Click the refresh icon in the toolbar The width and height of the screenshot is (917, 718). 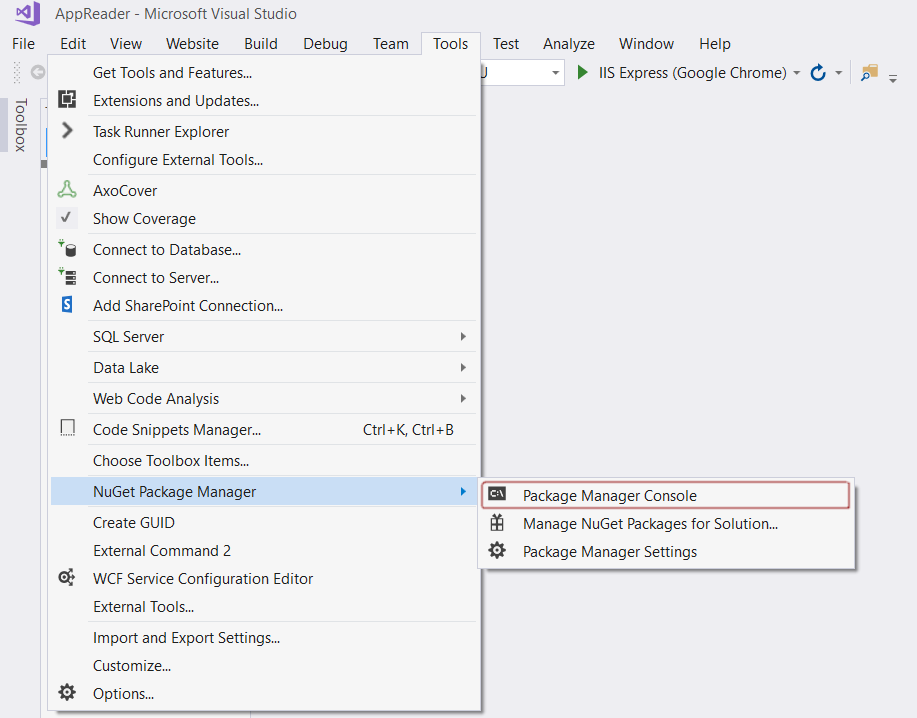(x=817, y=72)
